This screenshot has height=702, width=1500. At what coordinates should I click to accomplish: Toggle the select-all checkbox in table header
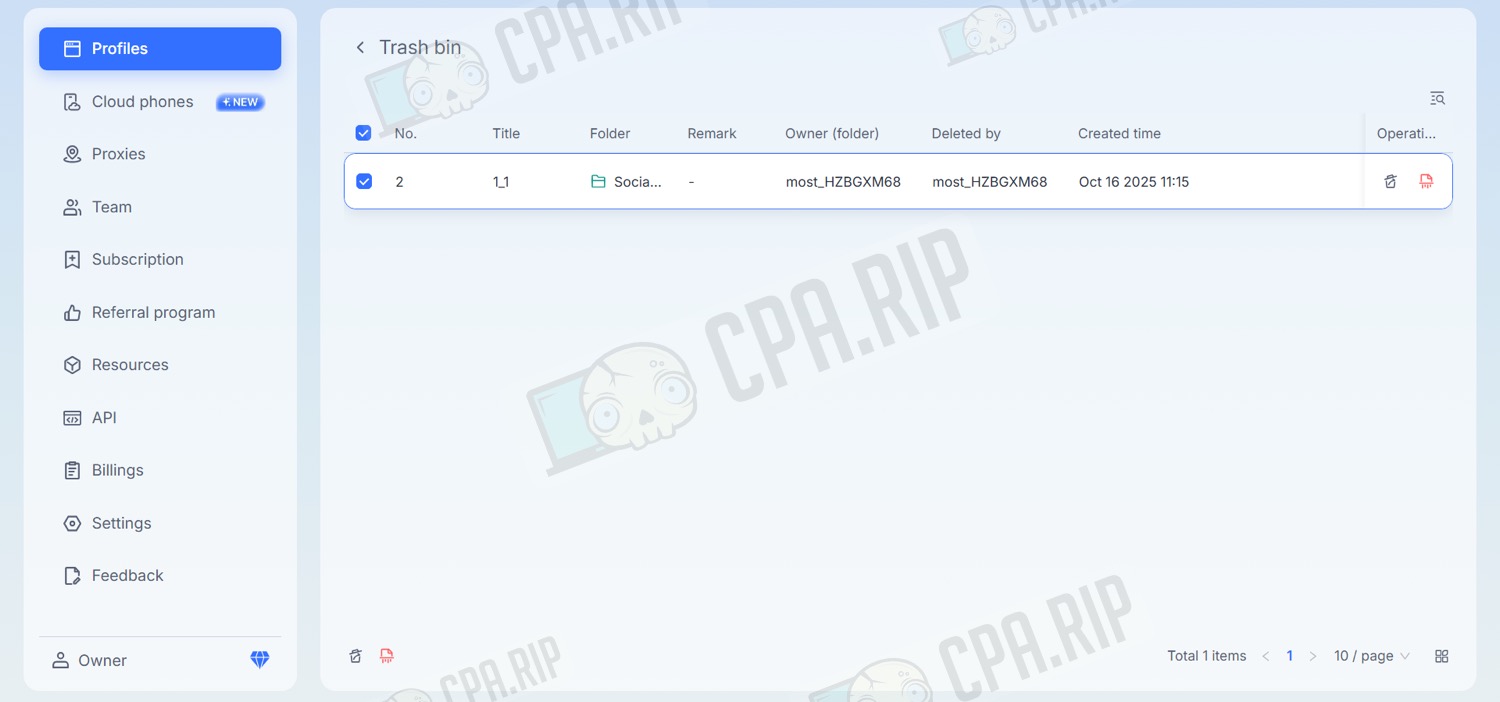(364, 133)
